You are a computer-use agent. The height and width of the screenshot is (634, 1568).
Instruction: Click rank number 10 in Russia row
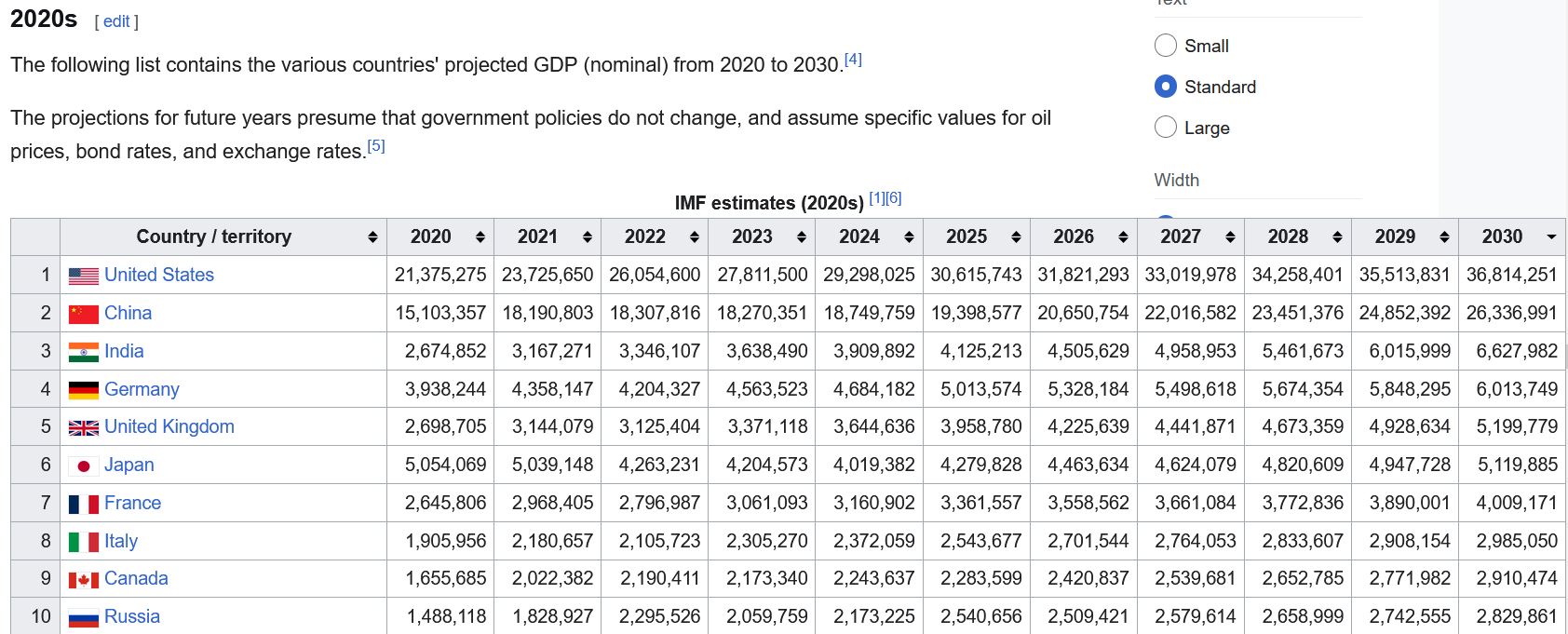(41, 616)
